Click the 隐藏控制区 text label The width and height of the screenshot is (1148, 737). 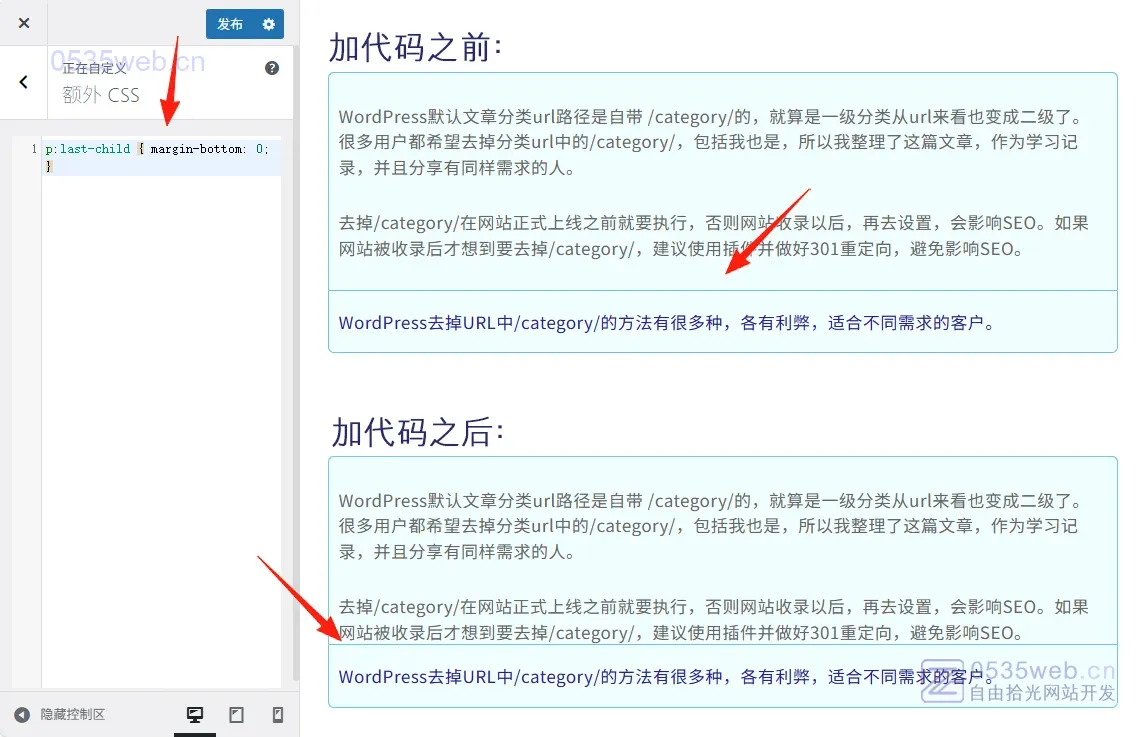pos(73,715)
